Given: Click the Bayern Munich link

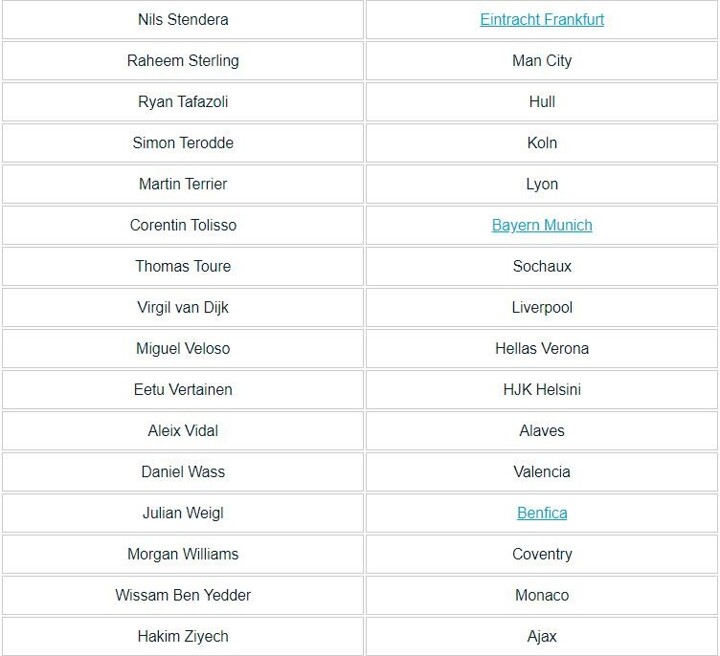Looking at the screenshot, I should click(541, 225).
